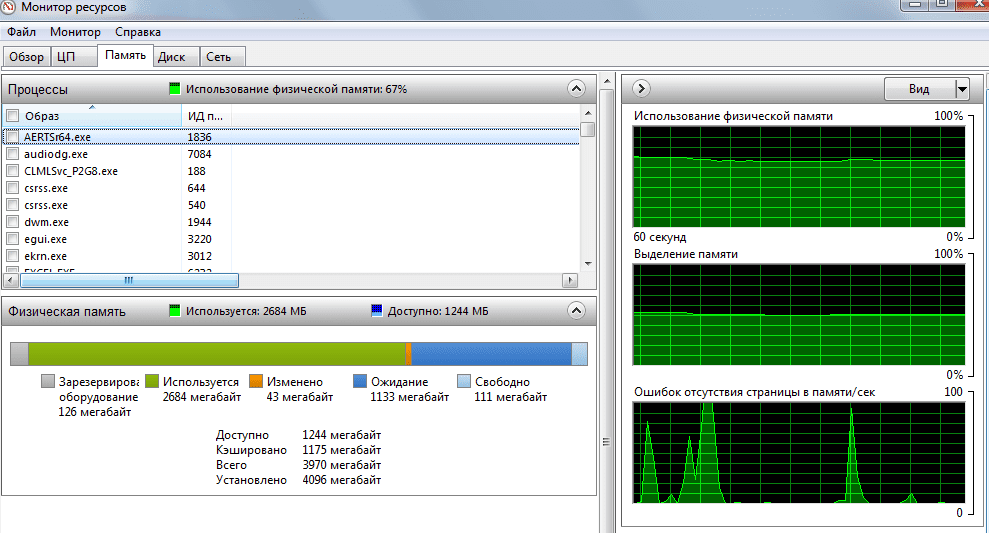The image size is (989, 533).
Task: Open the 'Монитор' menu
Action: point(75,32)
